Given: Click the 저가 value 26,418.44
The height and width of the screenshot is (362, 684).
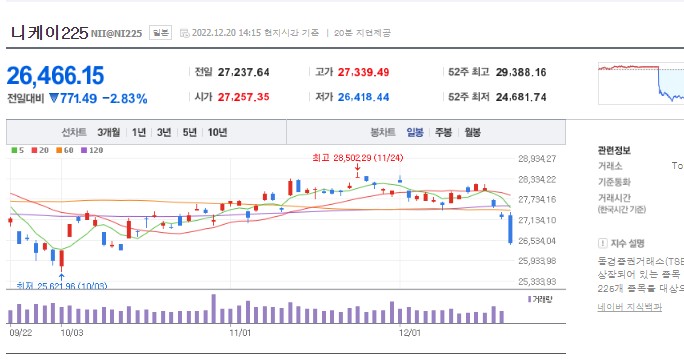Looking at the screenshot, I should tap(363, 97).
